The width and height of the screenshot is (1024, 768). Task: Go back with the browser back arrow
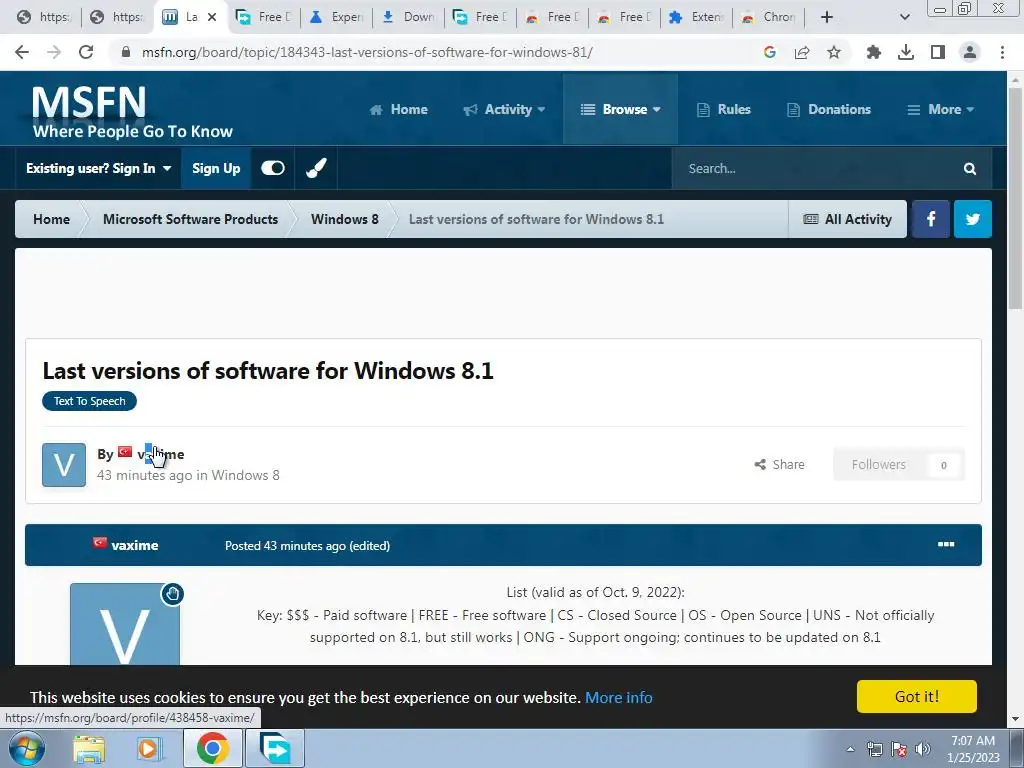click(x=22, y=52)
